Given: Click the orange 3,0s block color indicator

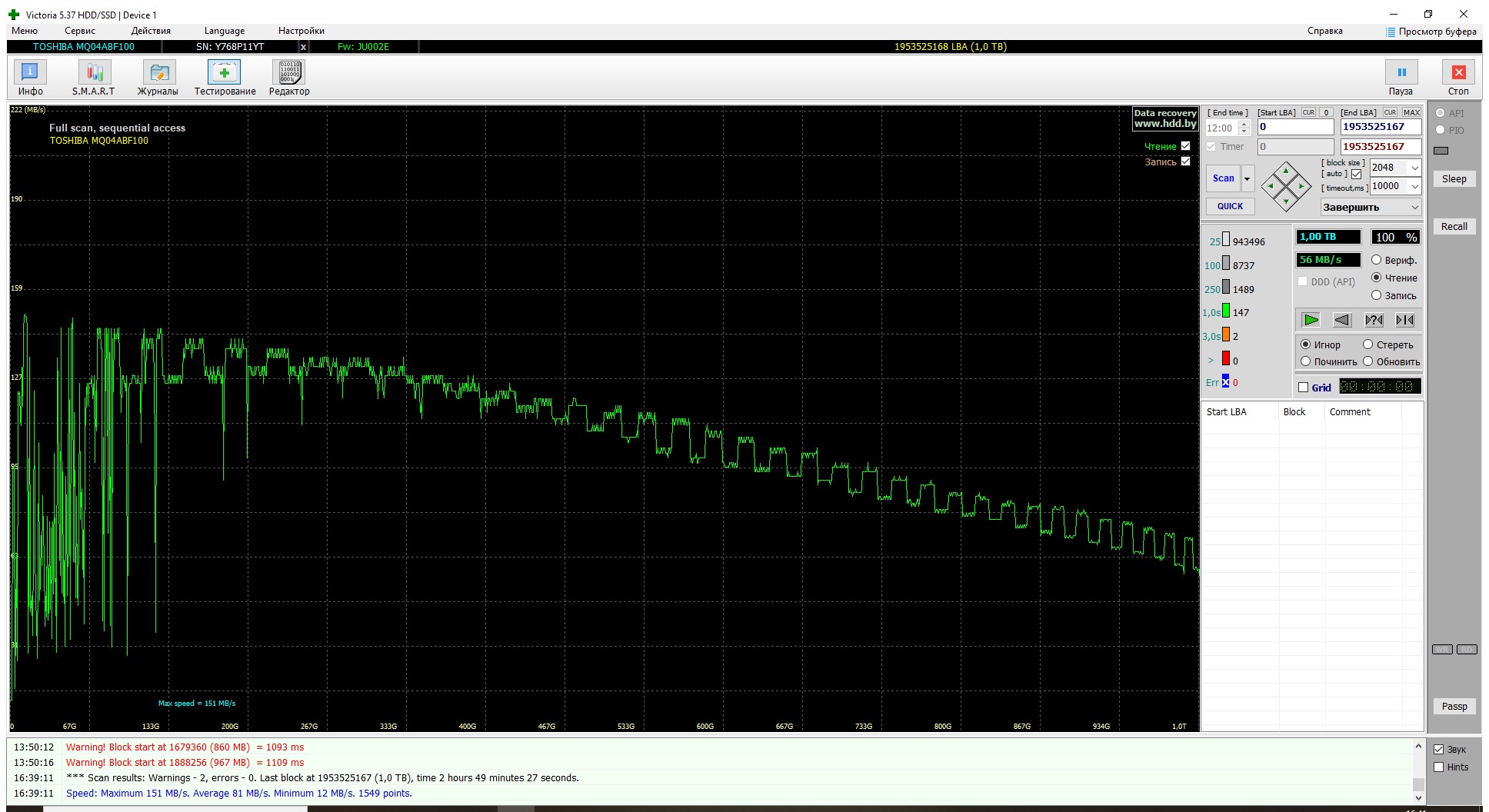Looking at the screenshot, I should pos(1226,334).
